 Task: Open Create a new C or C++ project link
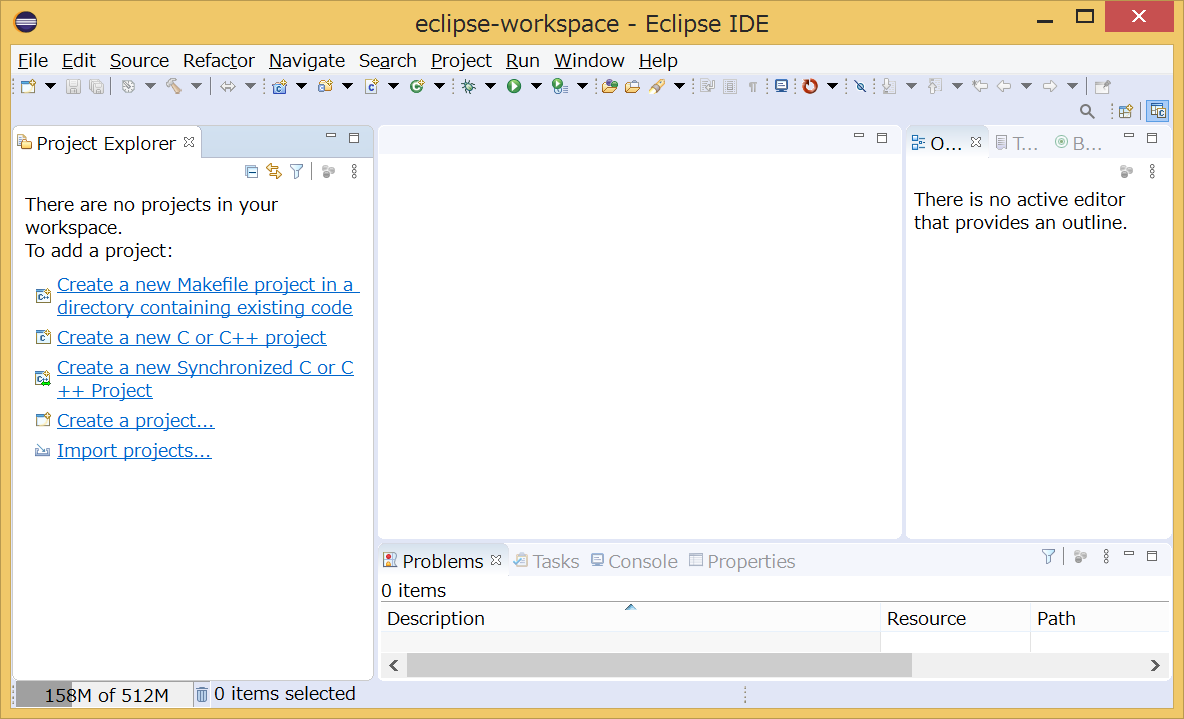[191, 337]
